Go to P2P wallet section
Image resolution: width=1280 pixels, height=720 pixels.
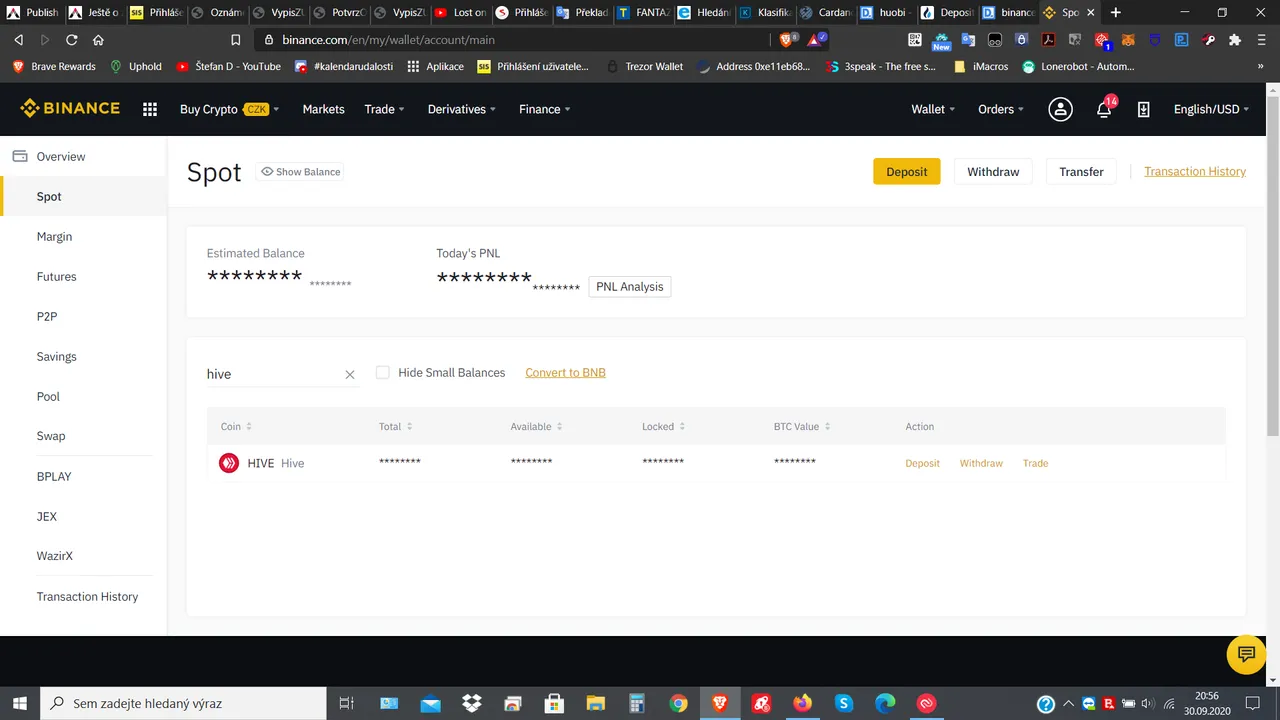pyautogui.click(x=47, y=317)
